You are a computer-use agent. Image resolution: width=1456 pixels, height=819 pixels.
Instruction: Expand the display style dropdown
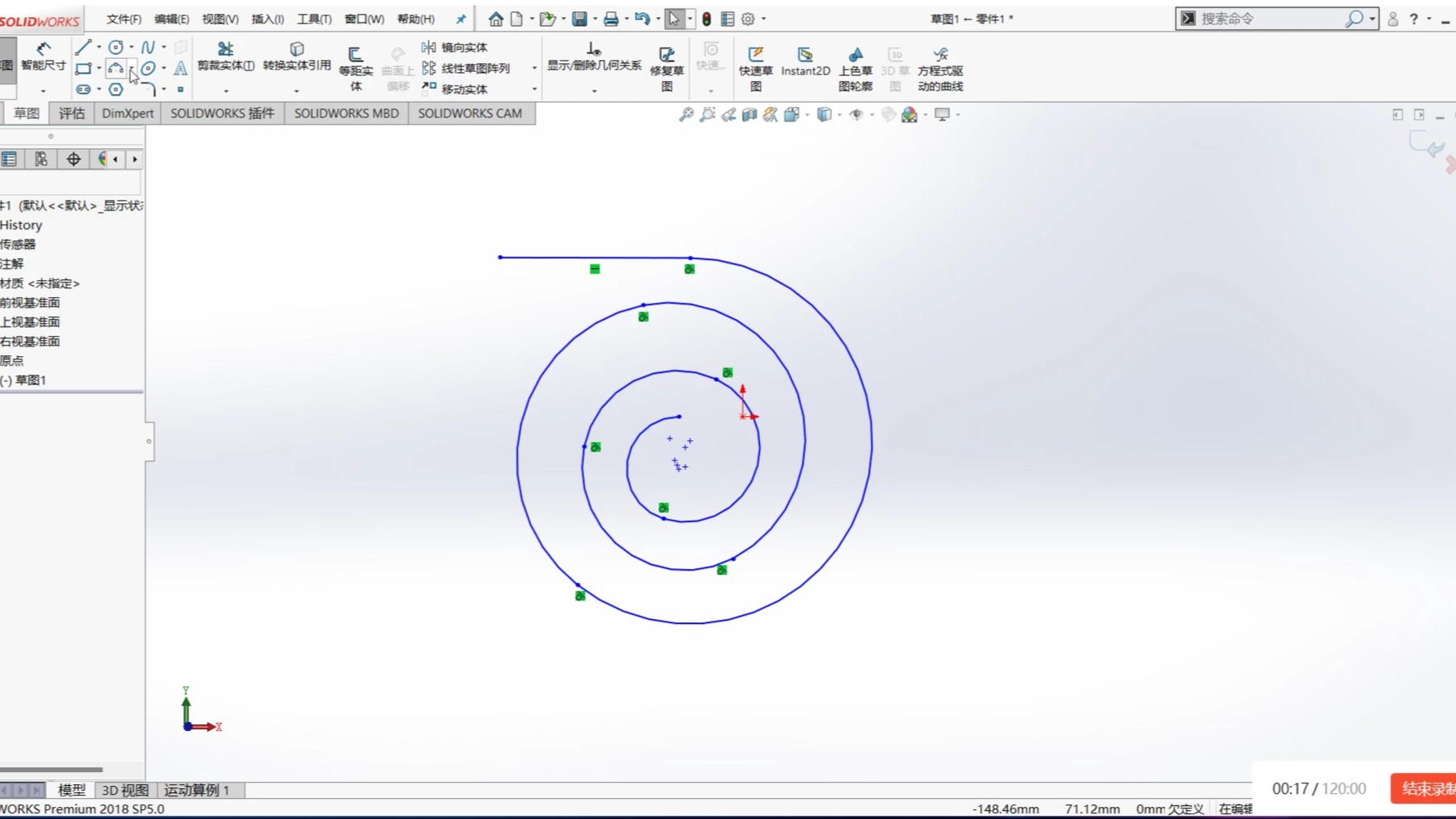(840, 114)
